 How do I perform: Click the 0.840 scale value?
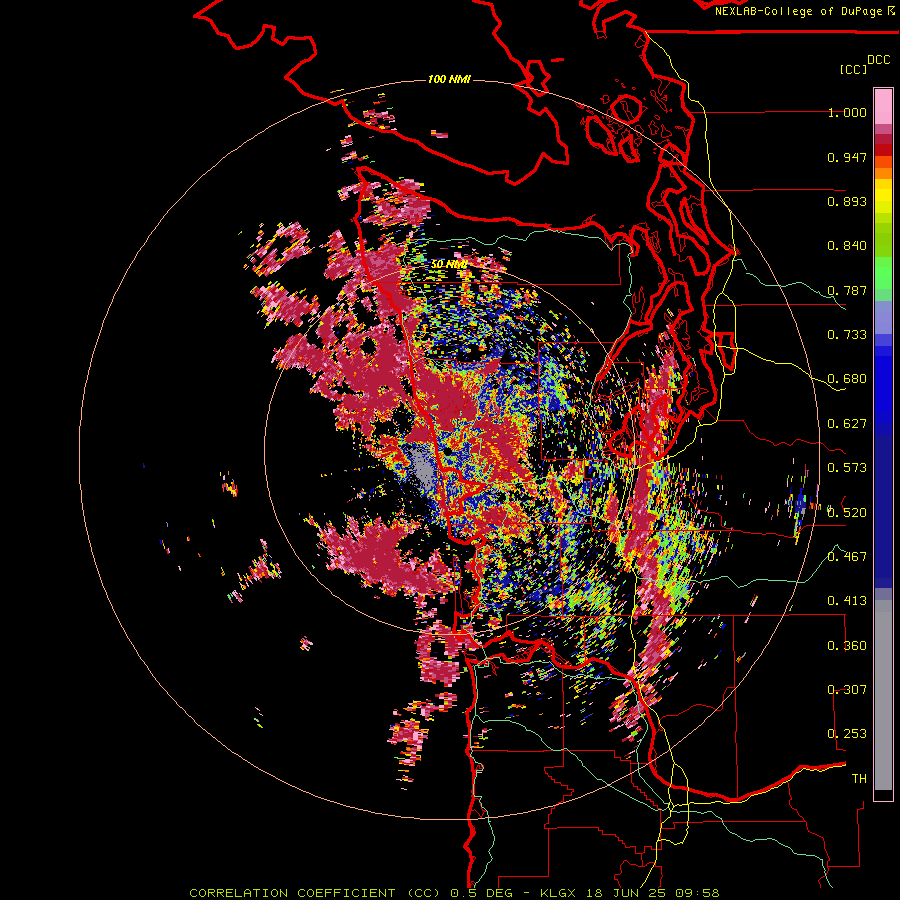(847, 246)
